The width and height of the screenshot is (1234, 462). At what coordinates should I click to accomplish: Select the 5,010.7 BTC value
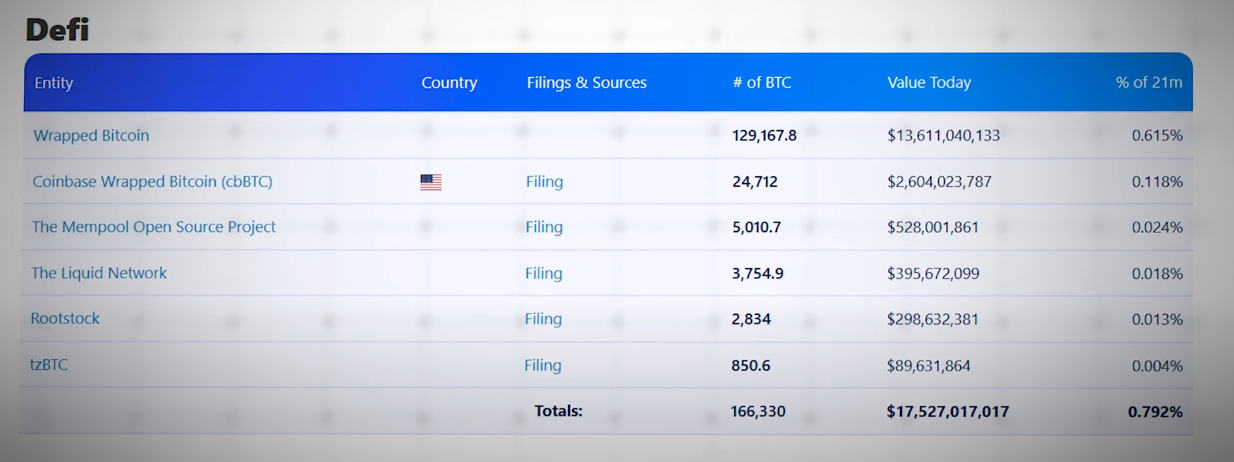[757, 227]
